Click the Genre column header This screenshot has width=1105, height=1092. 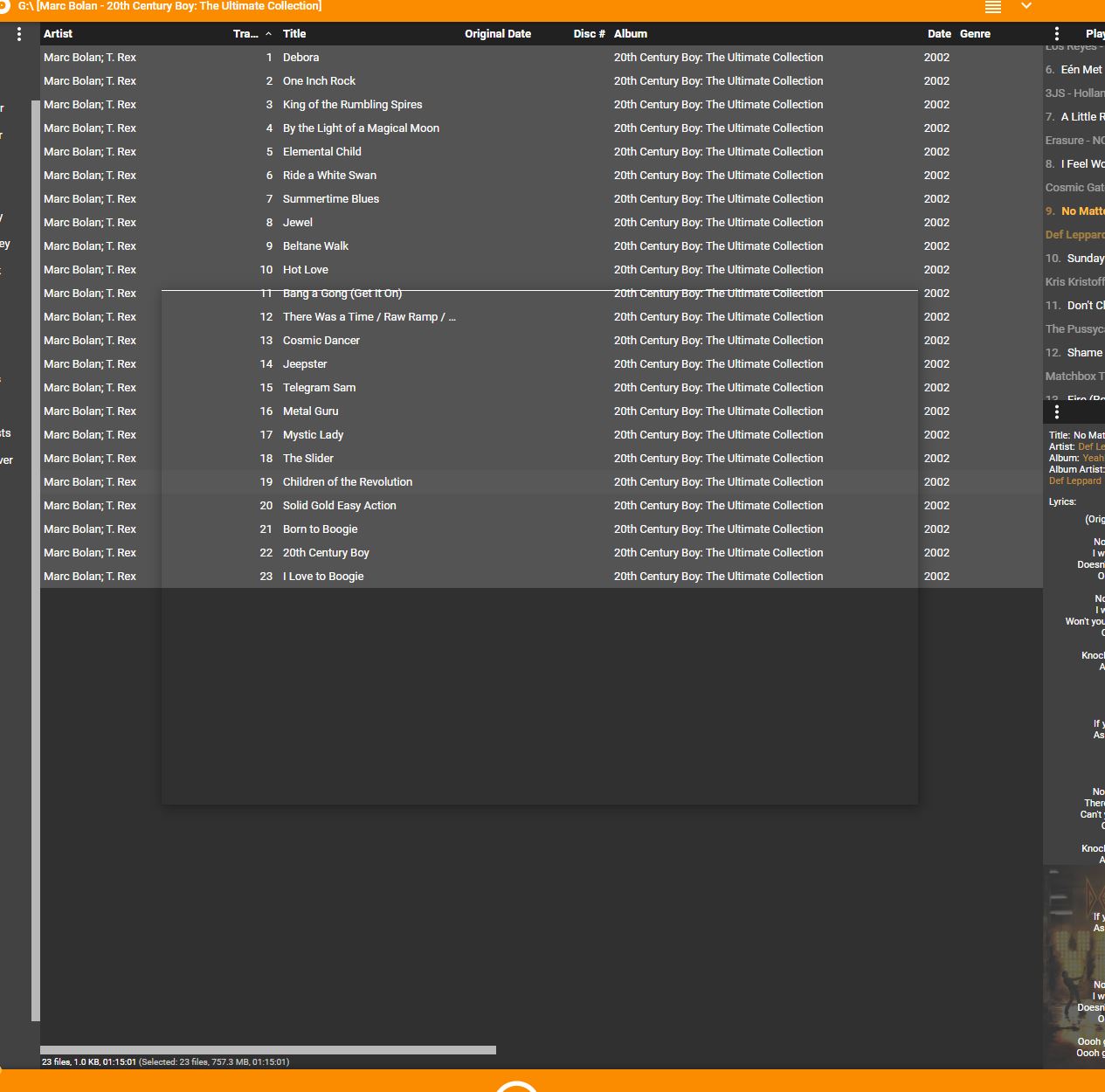(x=975, y=34)
